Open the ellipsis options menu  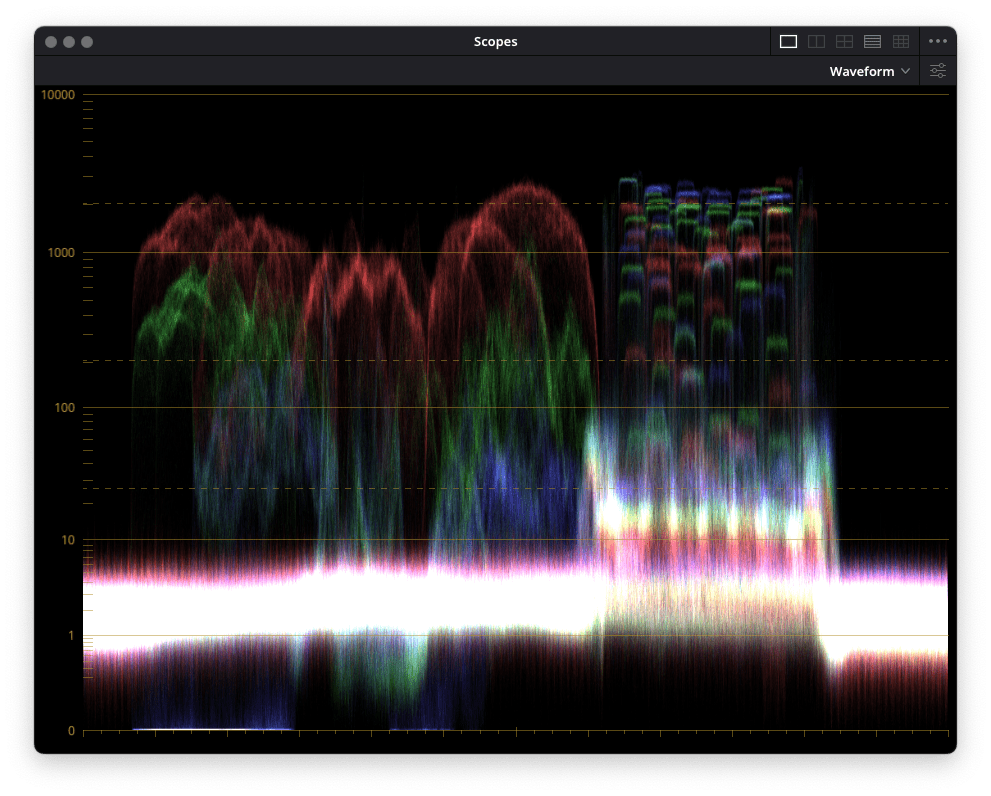coord(937,41)
